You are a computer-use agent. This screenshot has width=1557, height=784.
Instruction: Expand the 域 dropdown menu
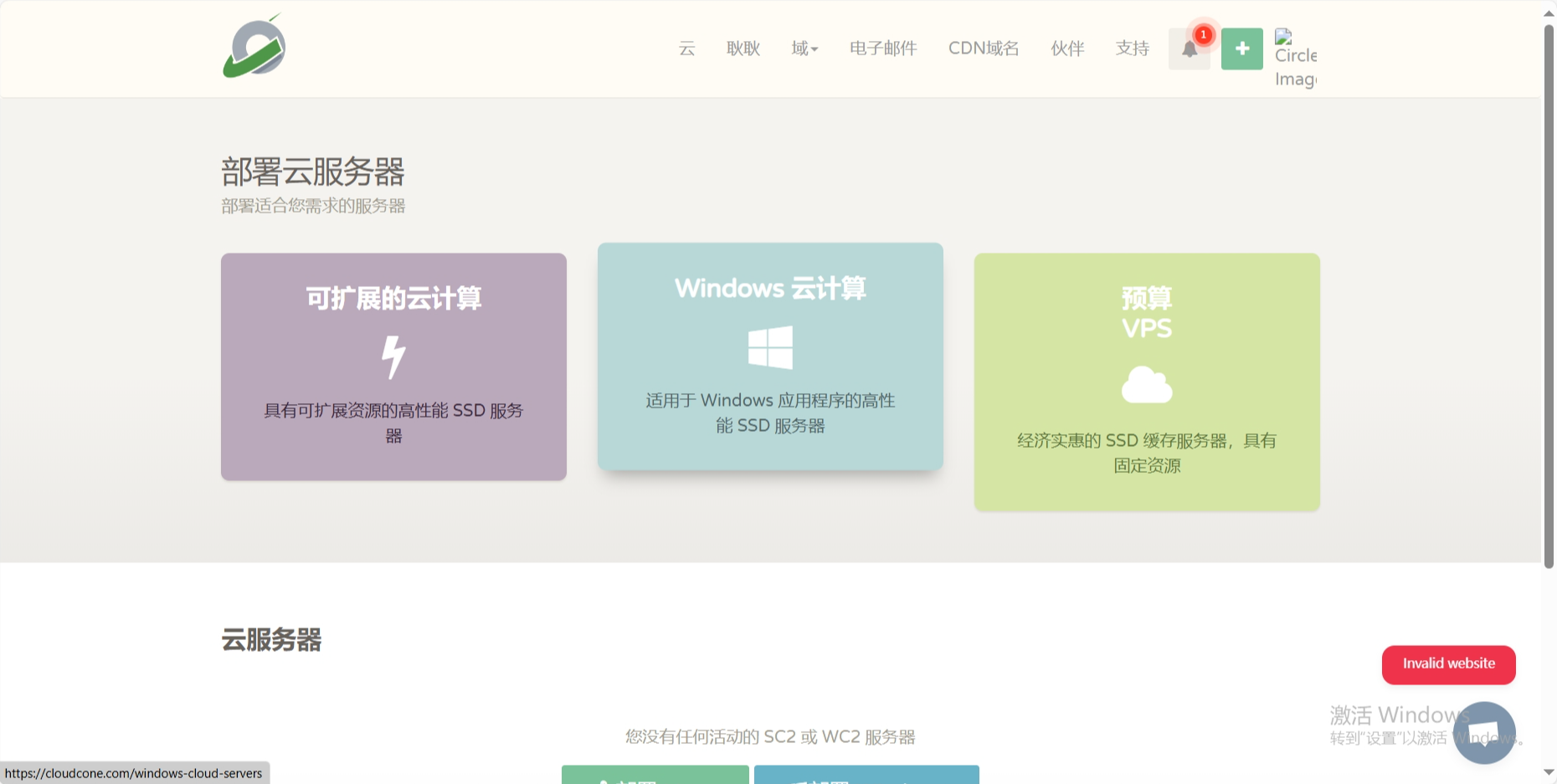coord(803,49)
